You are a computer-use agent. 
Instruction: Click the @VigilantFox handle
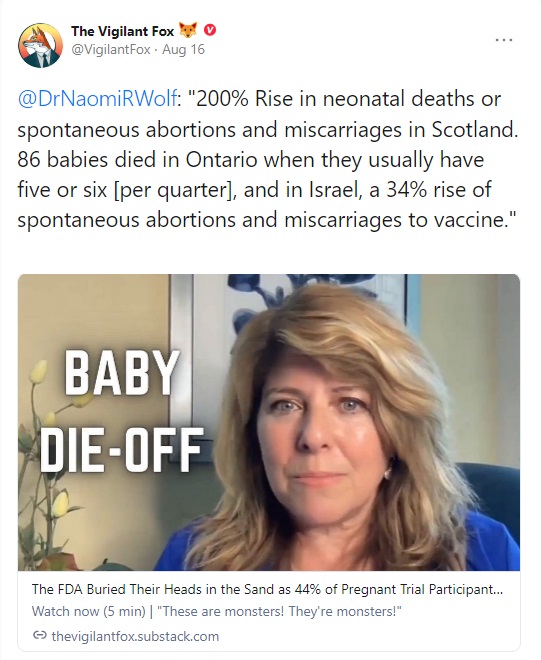(x=111, y=50)
